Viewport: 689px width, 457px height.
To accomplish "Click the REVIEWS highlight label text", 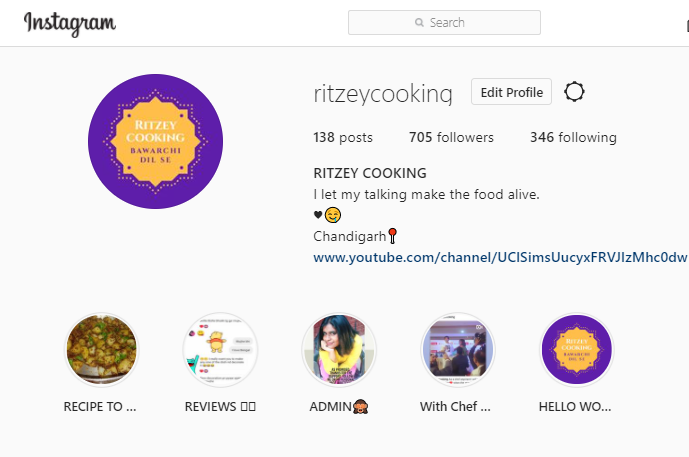I will tap(220, 407).
